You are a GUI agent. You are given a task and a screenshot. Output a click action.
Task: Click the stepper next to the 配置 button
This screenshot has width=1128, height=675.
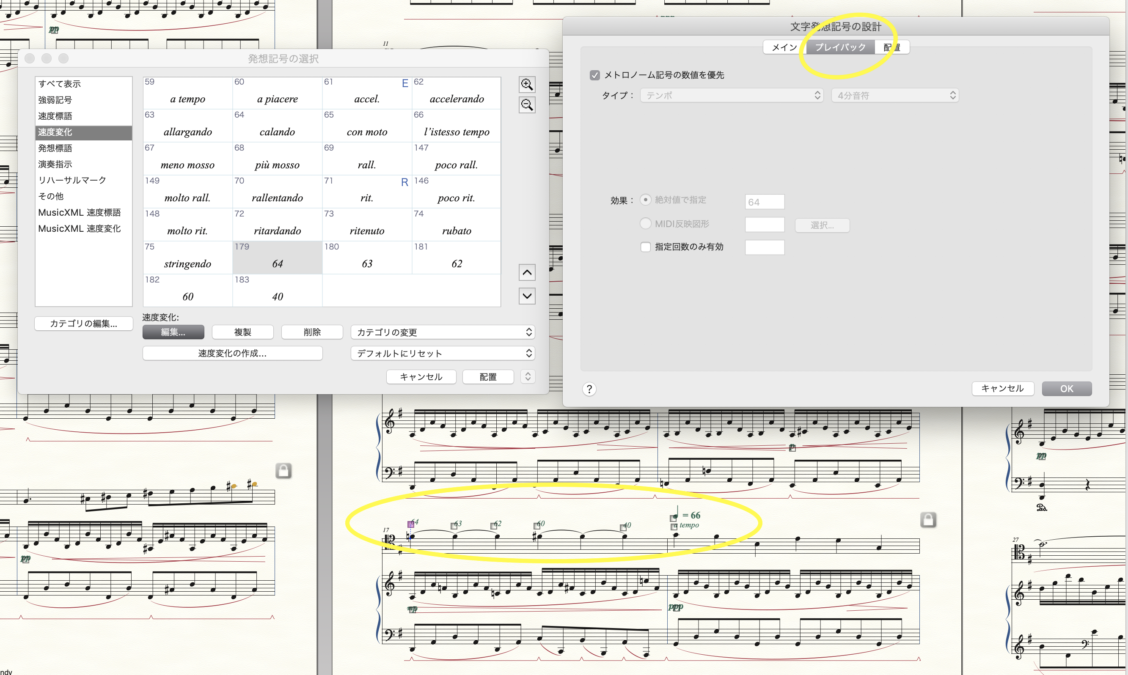[x=527, y=376]
